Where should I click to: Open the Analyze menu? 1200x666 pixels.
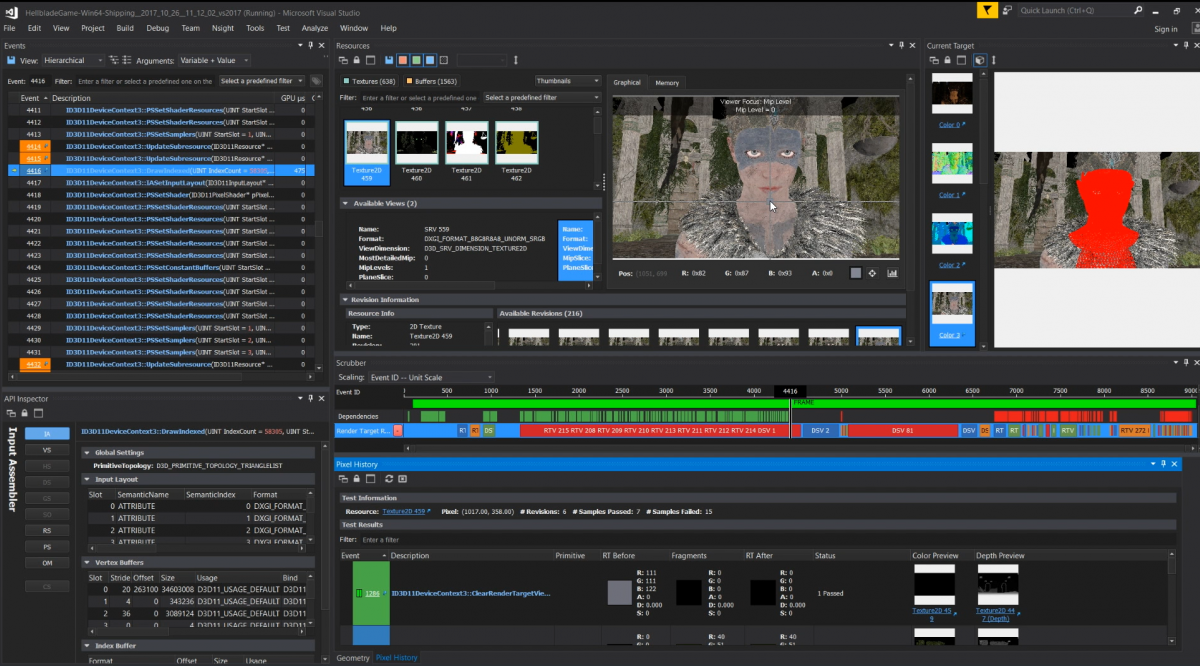point(315,28)
